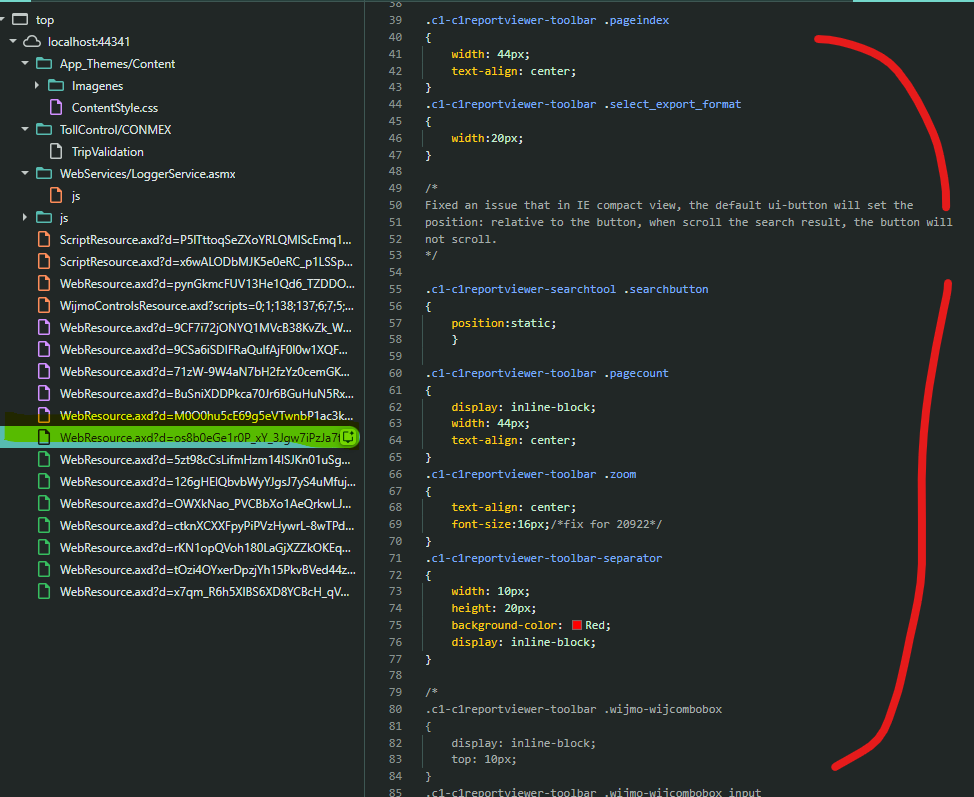
Task: Click file icon of WebResource.axd?d=9CSa6iSD
Action: point(44,350)
